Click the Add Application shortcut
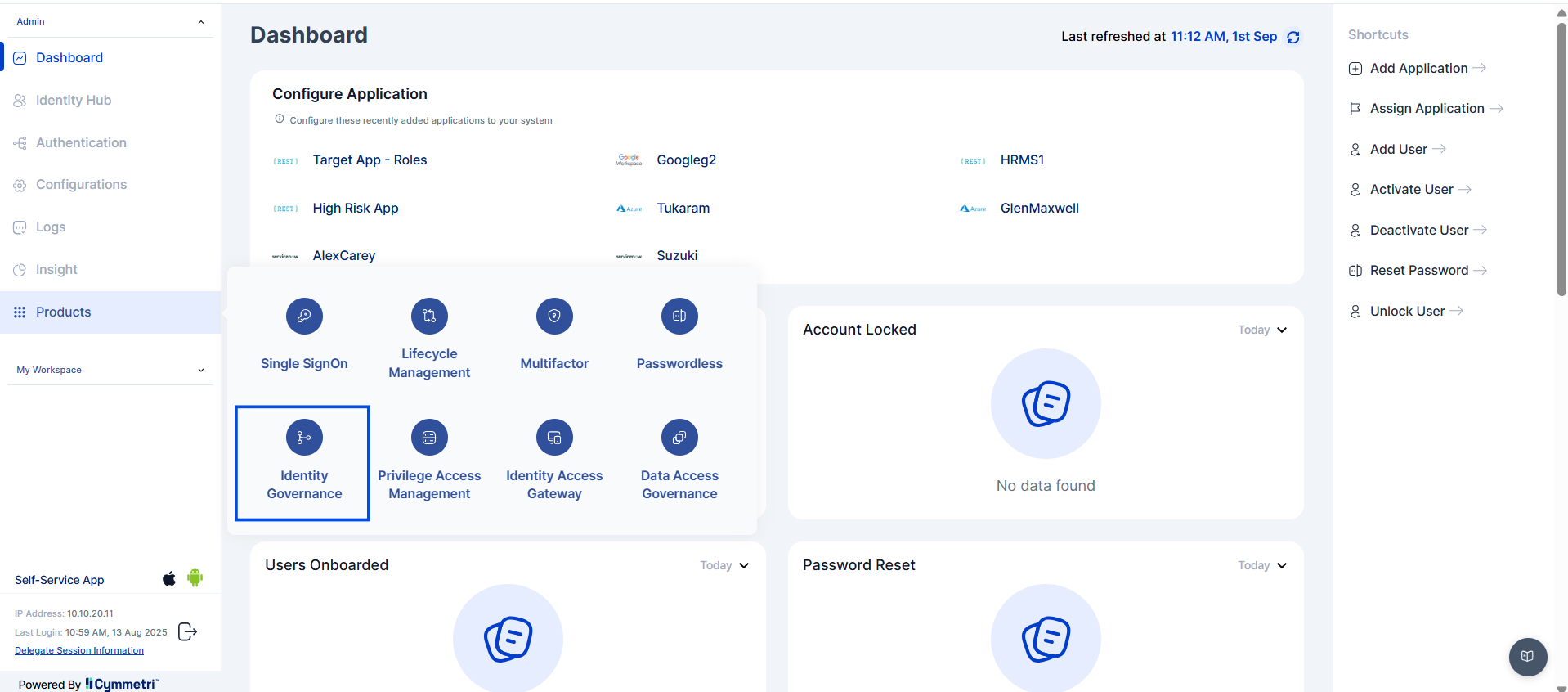The image size is (1568, 692). click(x=1418, y=69)
